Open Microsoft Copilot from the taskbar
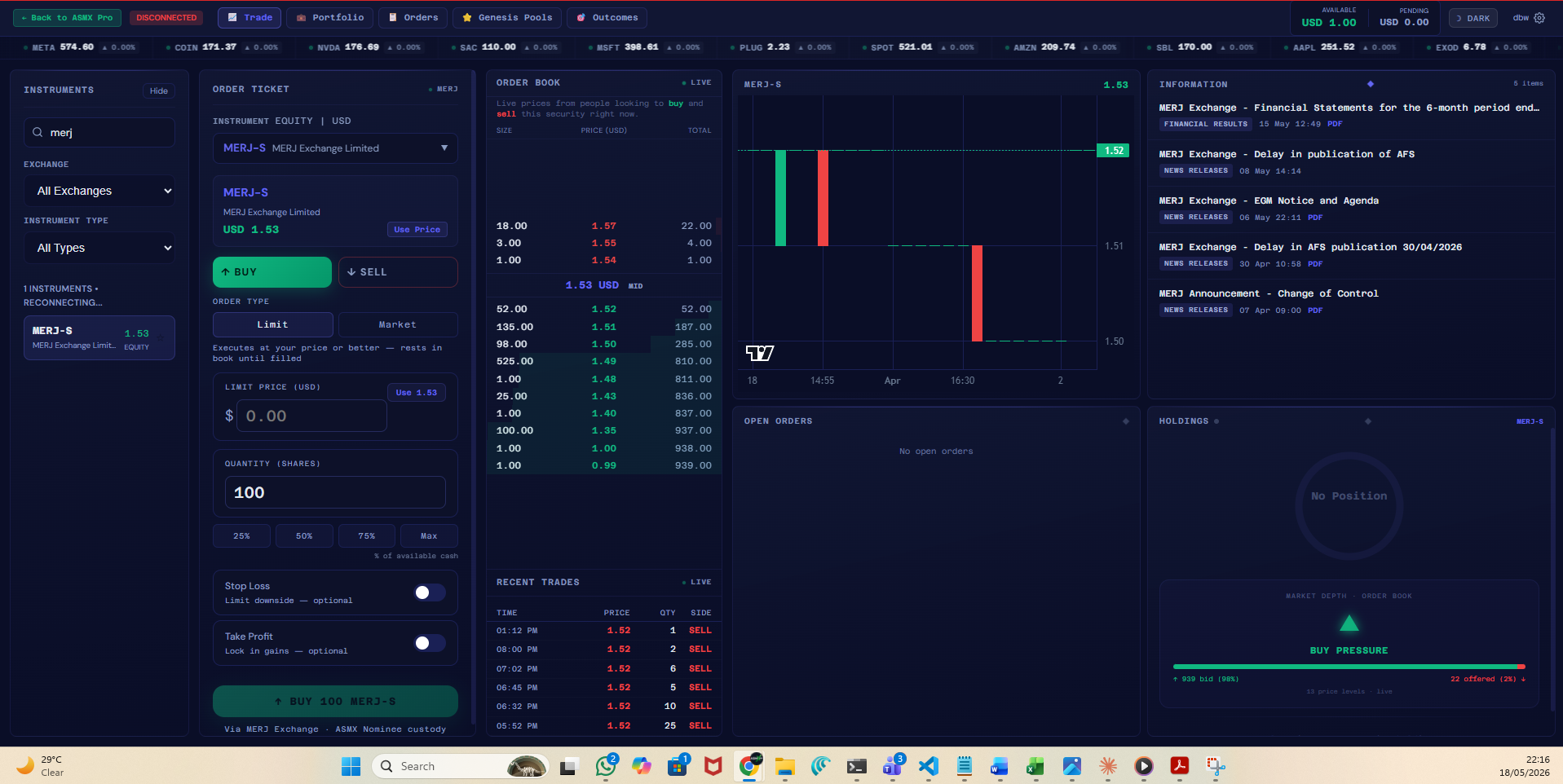1563x784 pixels. (x=642, y=766)
